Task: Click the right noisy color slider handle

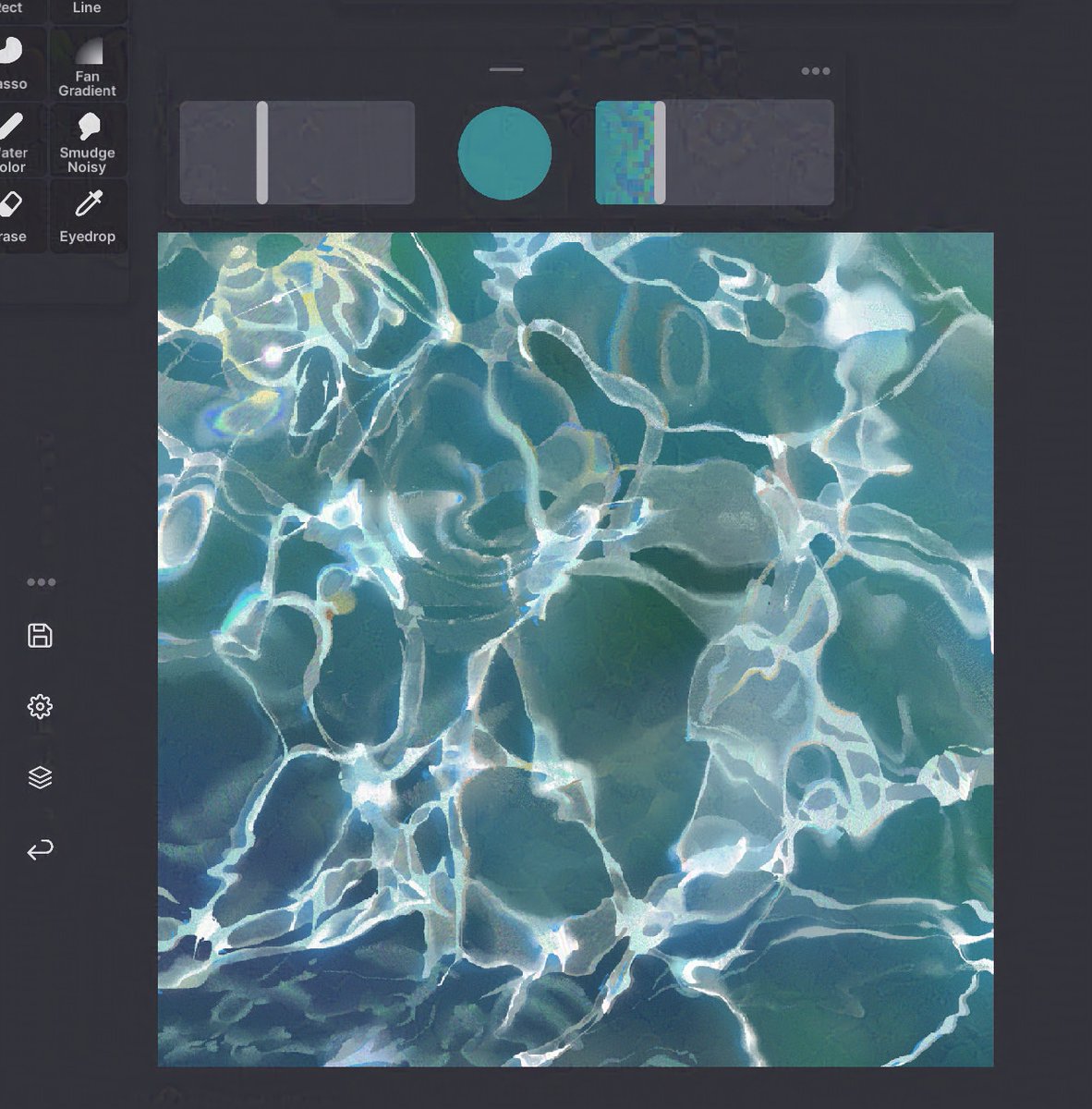Action: (660, 152)
